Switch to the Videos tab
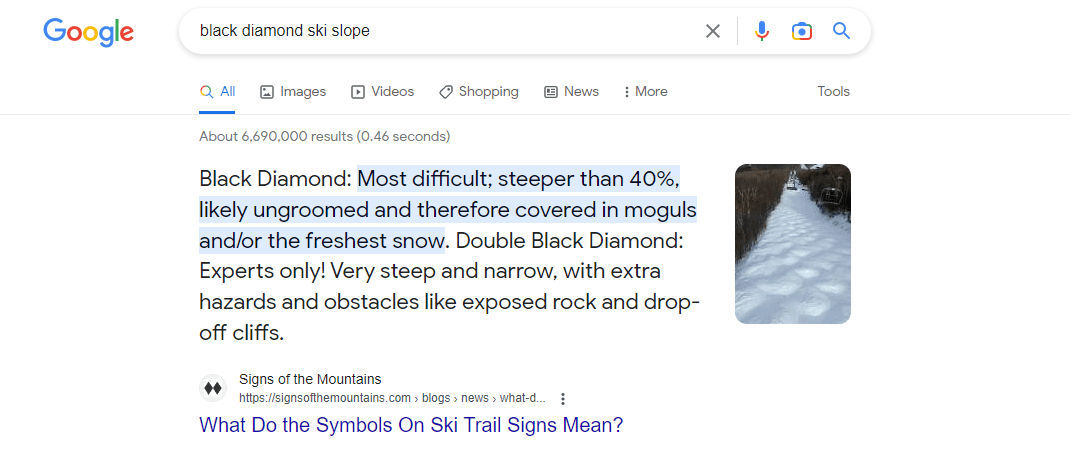The height and width of the screenshot is (457, 1070). pos(382,92)
